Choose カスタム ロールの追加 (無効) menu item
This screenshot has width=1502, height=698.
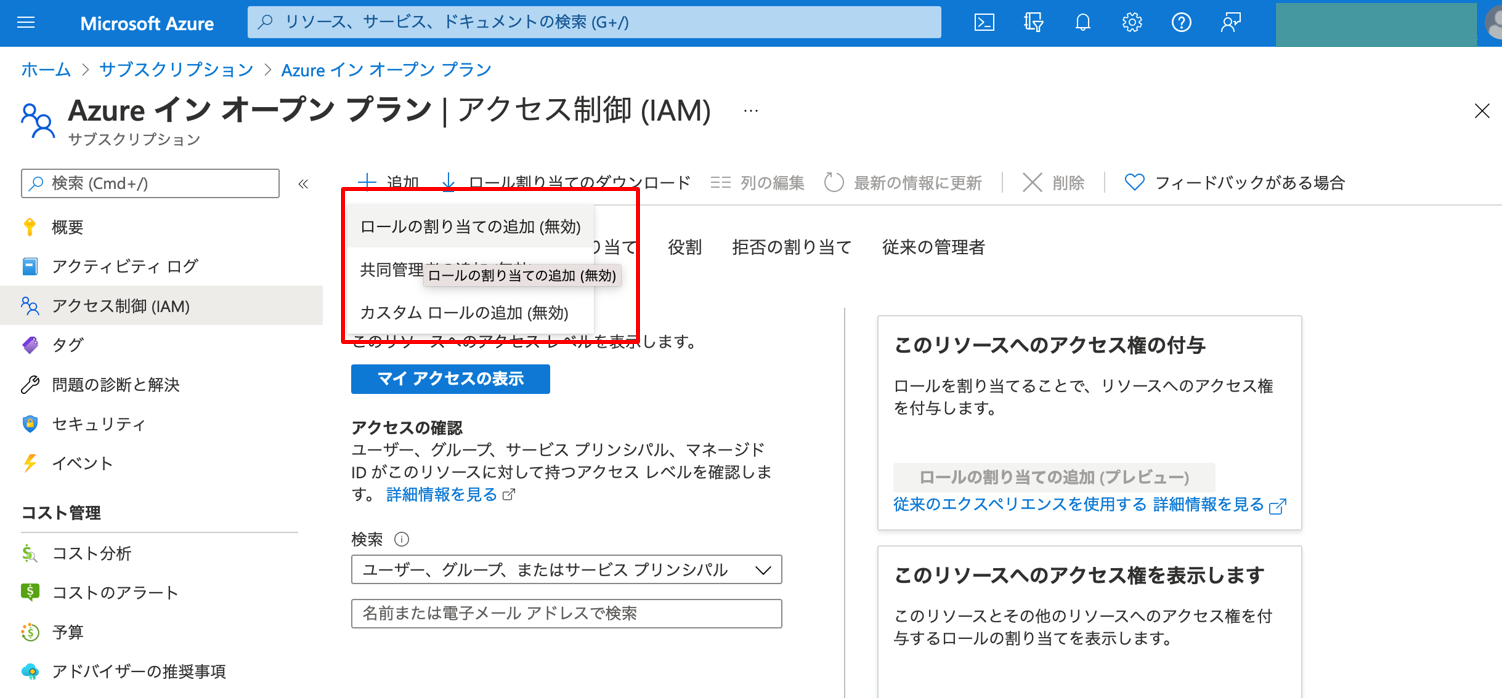click(470, 313)
